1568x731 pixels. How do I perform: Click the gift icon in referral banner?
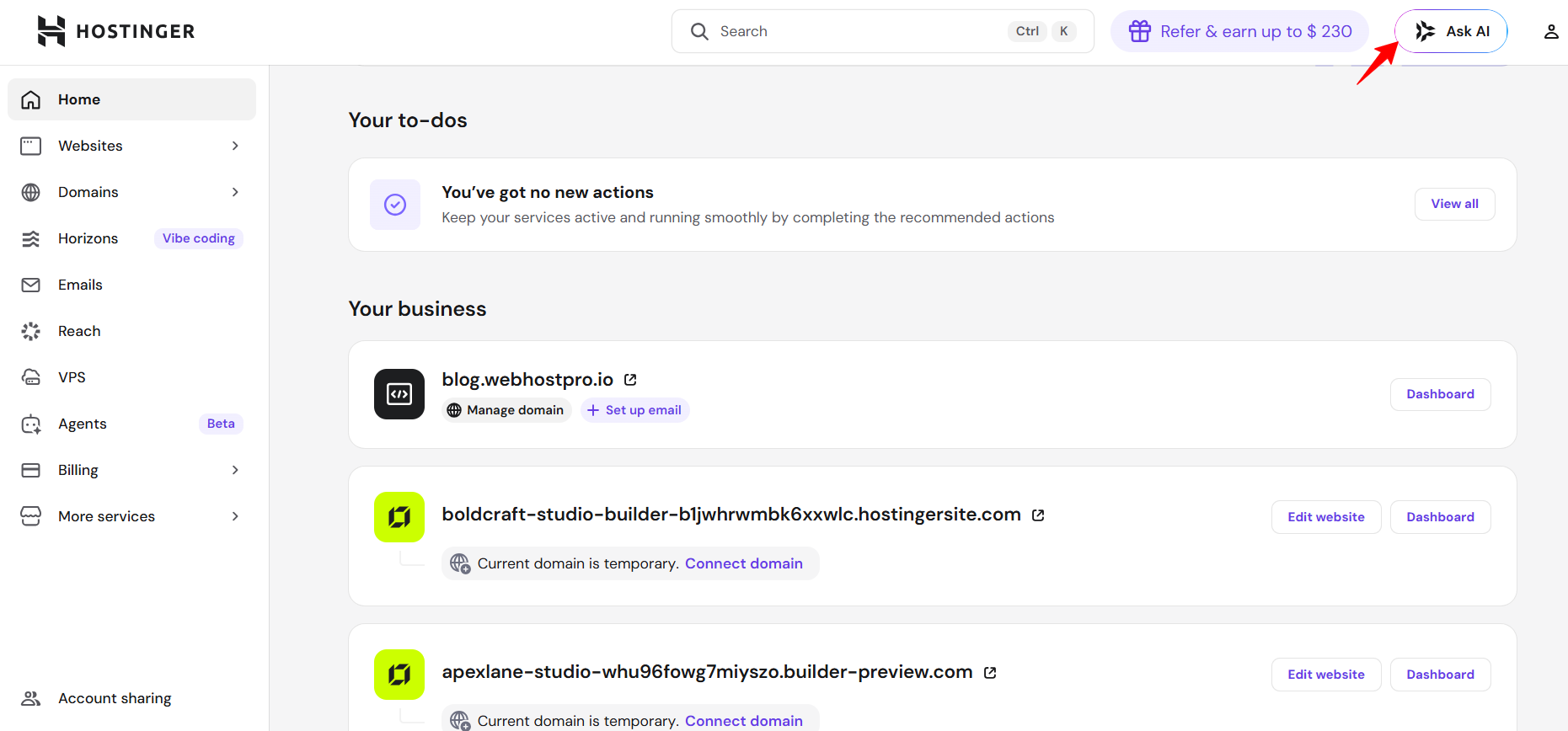pos(1139,31)
